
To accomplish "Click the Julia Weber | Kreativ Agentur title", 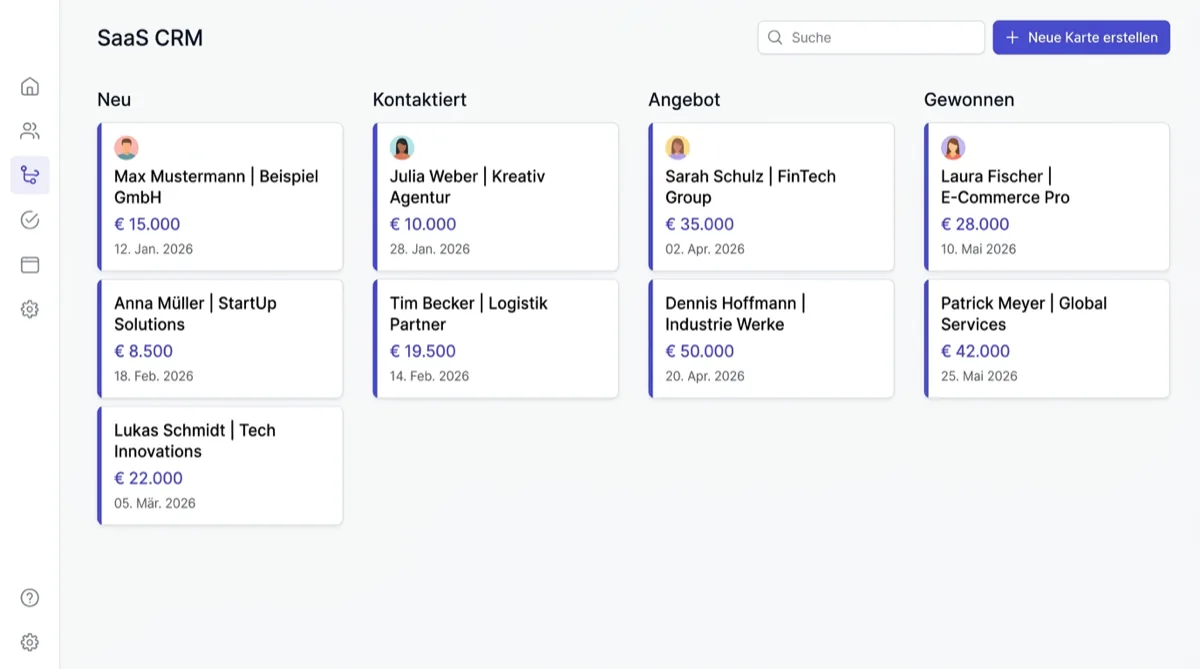I will click(x=467, y=187).
